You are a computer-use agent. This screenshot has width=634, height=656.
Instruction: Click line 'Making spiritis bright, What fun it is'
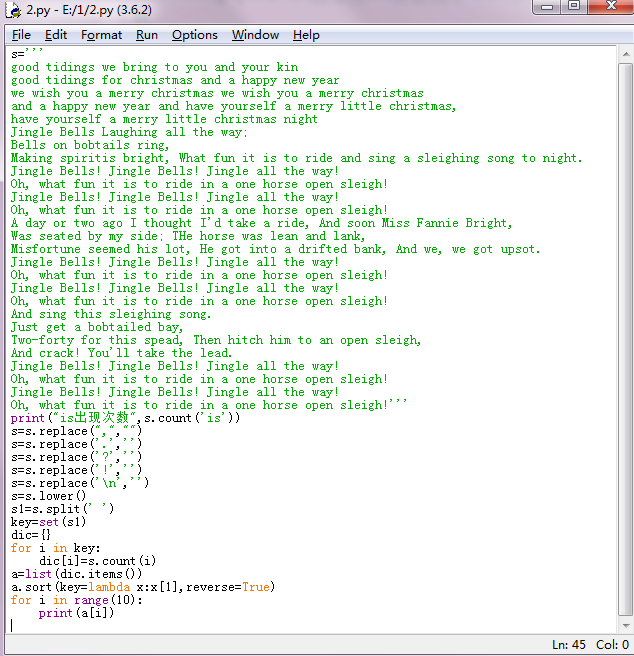coord(296,158)
